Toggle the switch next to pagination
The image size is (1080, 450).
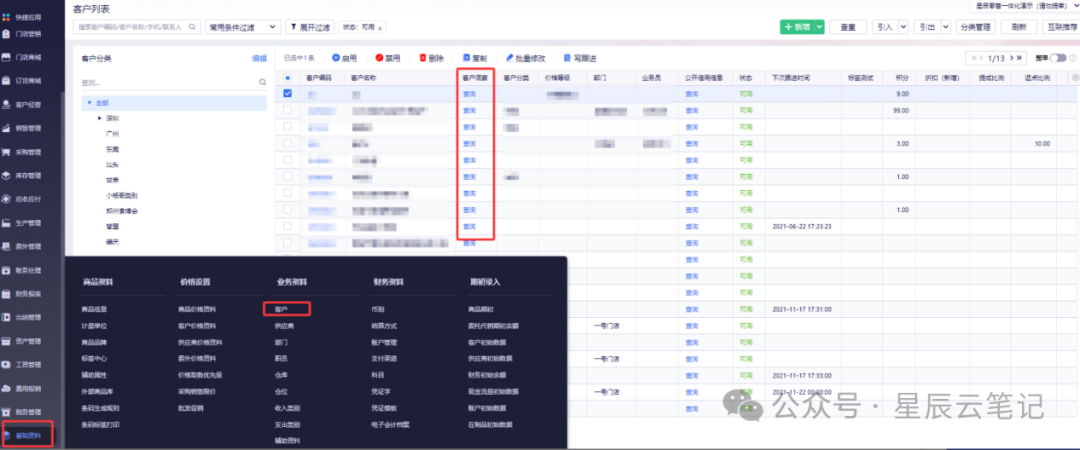pyautogui.click(x=1057, y=59)
